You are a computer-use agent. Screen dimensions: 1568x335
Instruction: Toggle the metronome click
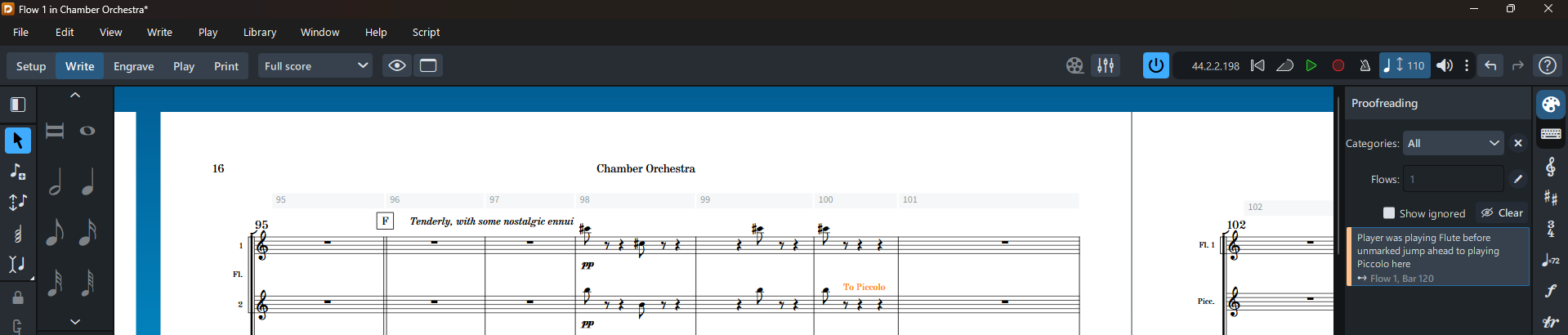[x=1365, y=66]
